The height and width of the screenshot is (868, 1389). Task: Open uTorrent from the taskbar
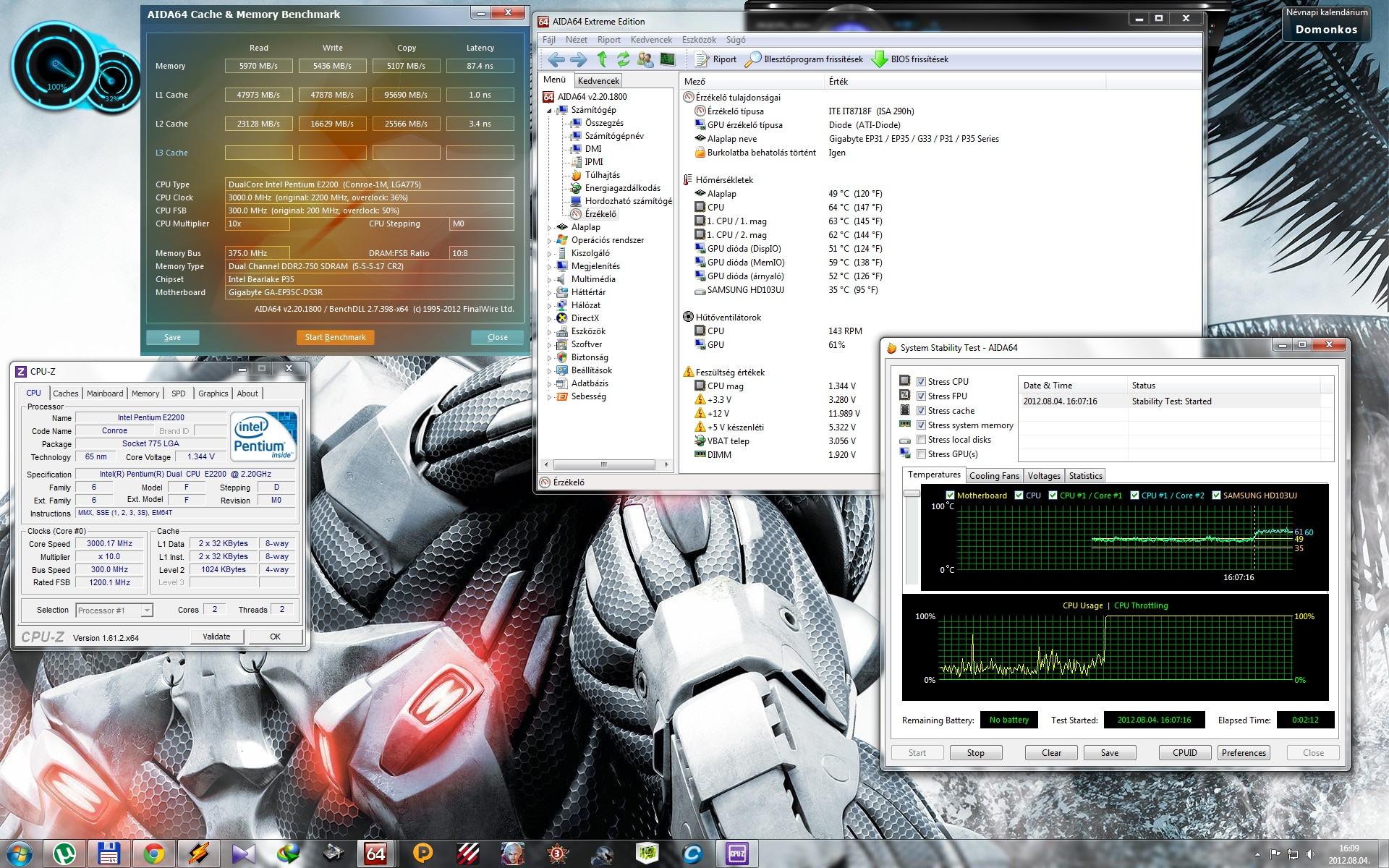pos(64,854)
